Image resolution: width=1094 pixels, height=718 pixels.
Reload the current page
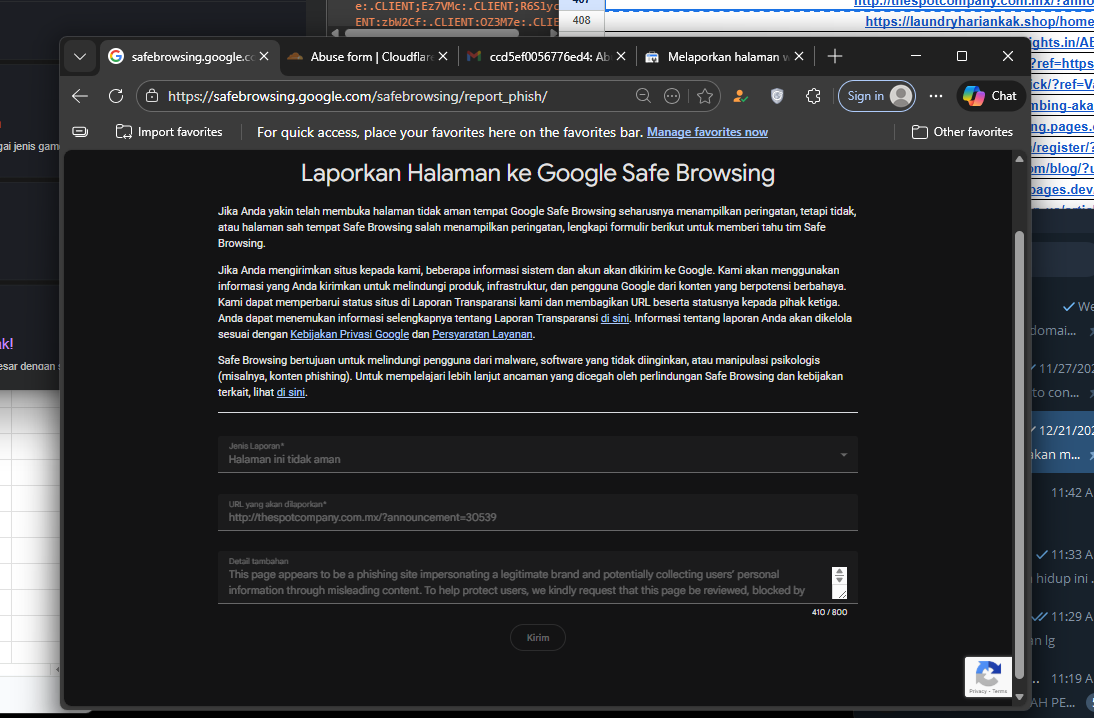point(116,96)
